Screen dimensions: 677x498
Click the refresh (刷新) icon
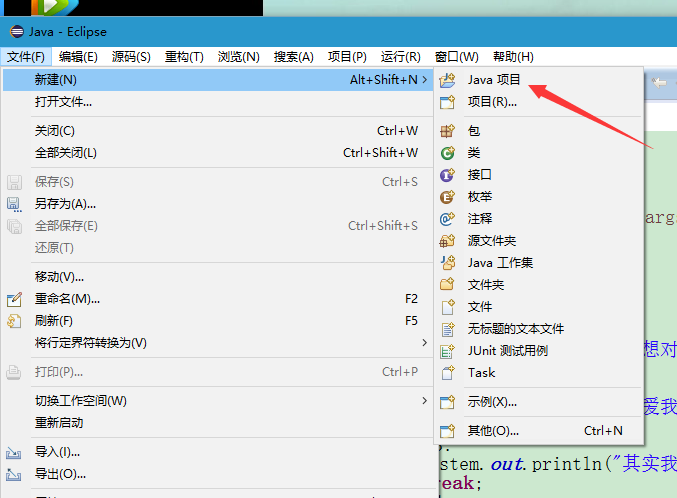click(14, 321)
